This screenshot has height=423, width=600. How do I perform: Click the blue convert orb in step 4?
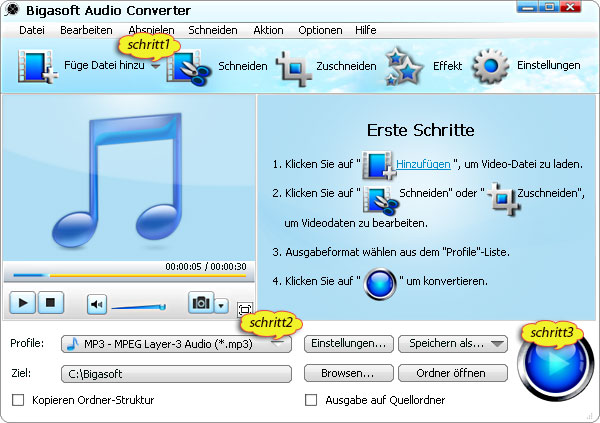(x=380, y=284)
